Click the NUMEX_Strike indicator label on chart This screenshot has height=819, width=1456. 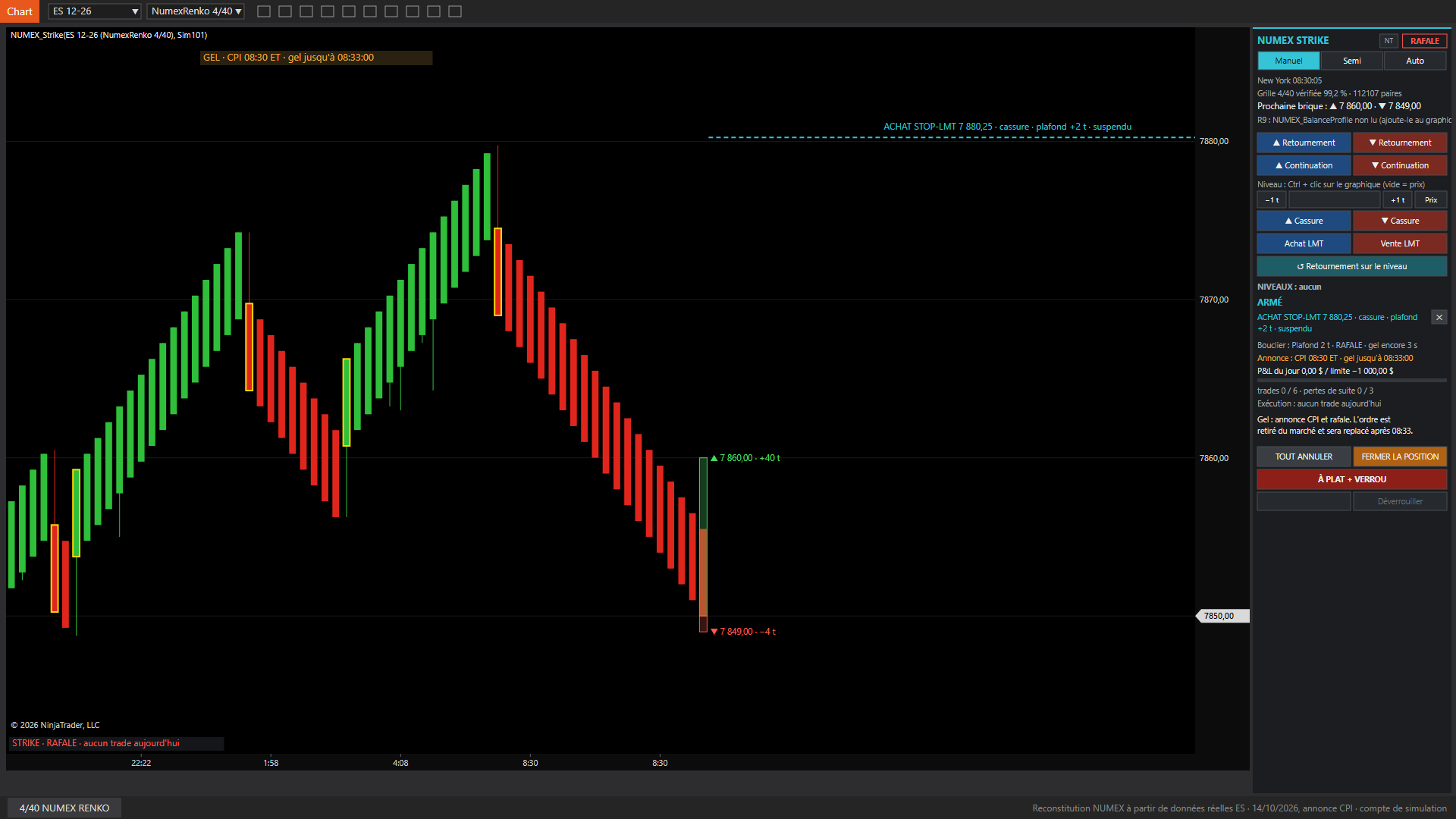[108, 35]
